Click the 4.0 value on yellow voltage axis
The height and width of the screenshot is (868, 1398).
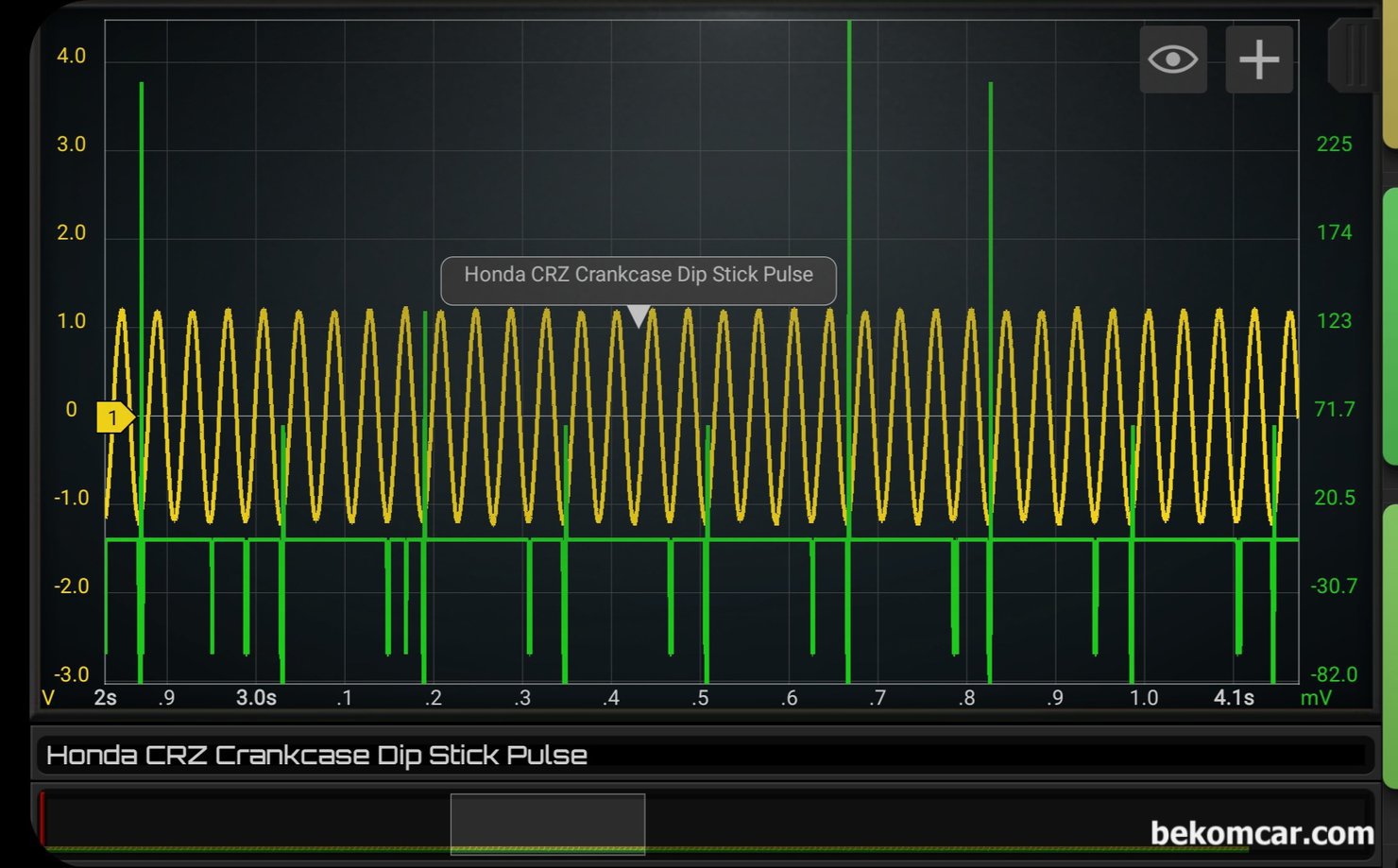point(71,56)
